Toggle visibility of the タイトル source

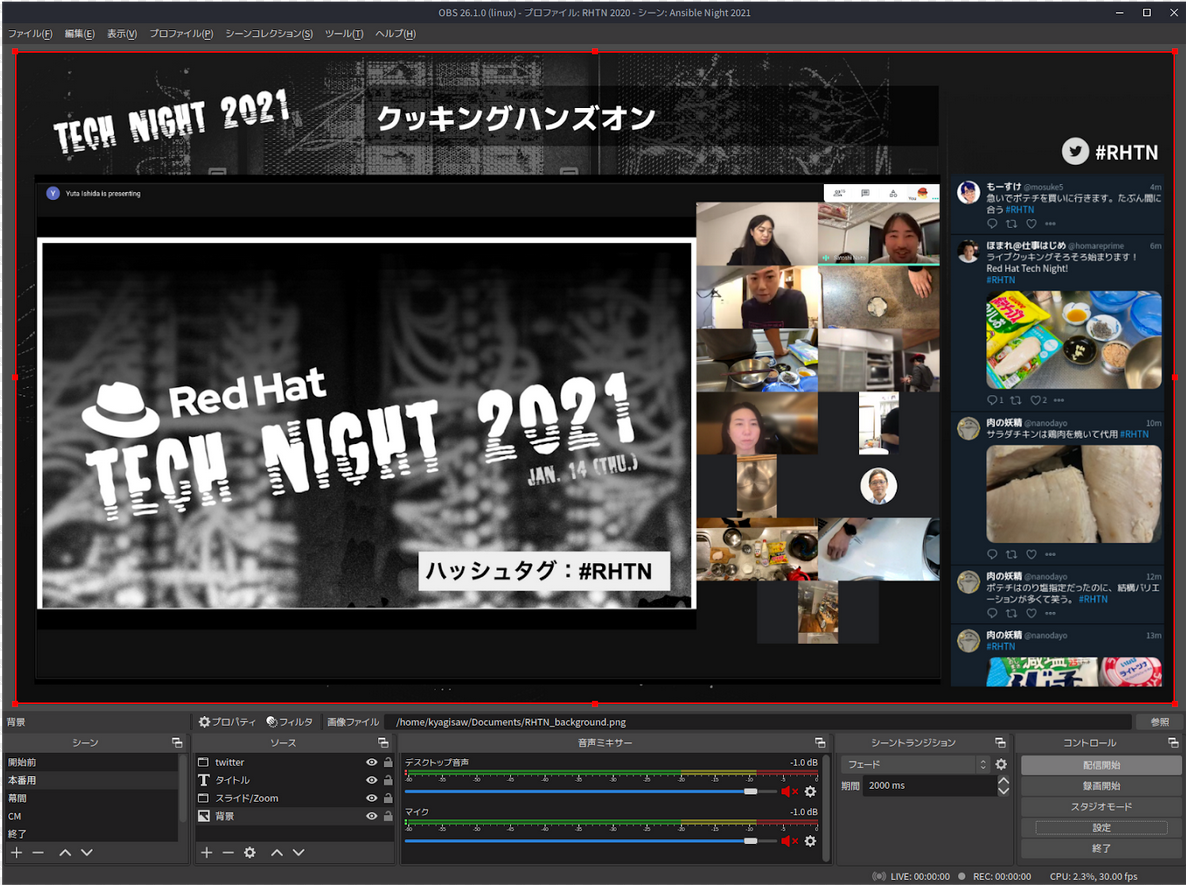[371, 780]
